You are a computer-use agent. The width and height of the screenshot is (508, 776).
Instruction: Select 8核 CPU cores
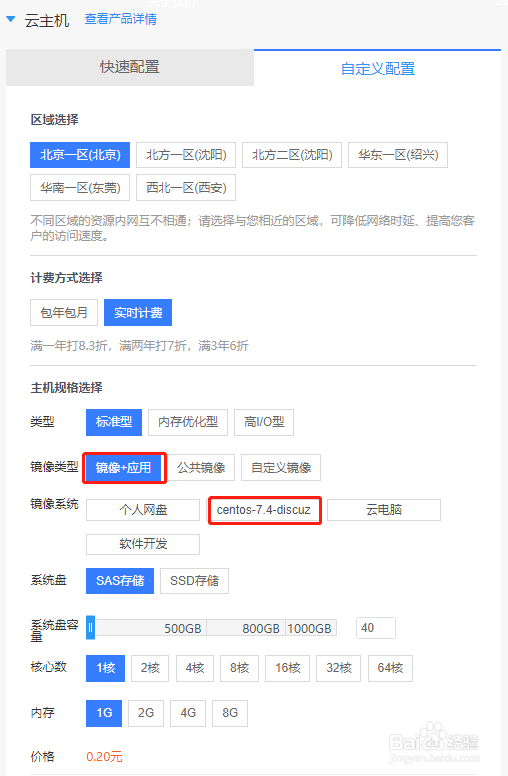point(239,668)
